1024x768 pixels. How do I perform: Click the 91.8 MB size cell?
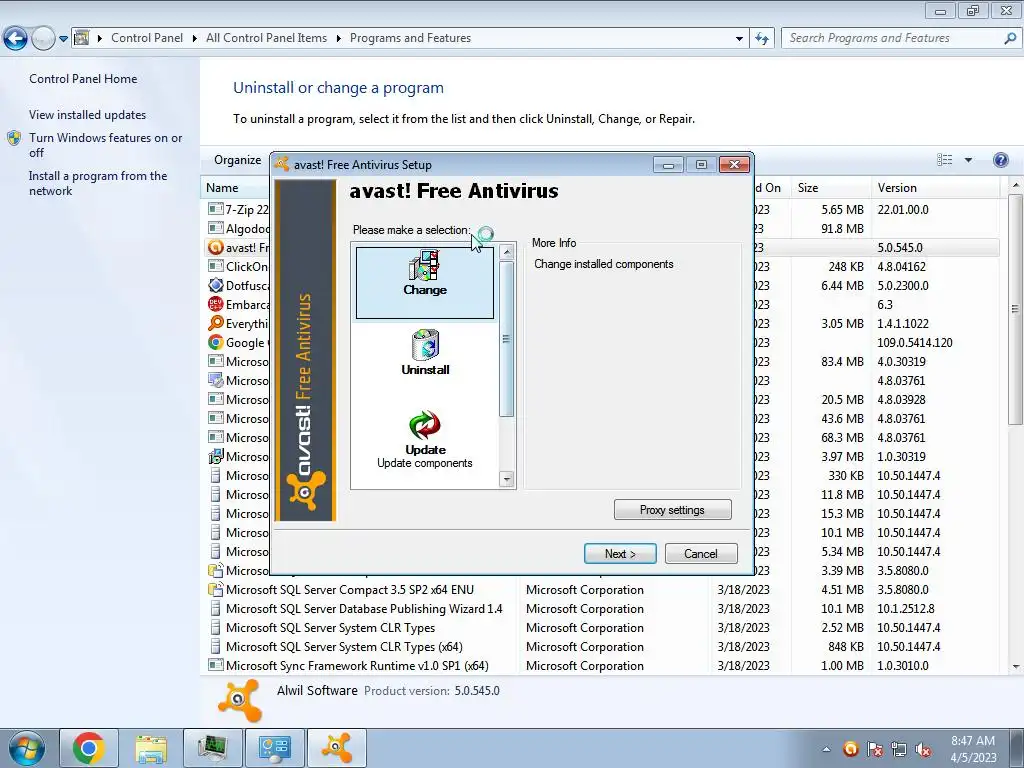(x=842, y=229)
